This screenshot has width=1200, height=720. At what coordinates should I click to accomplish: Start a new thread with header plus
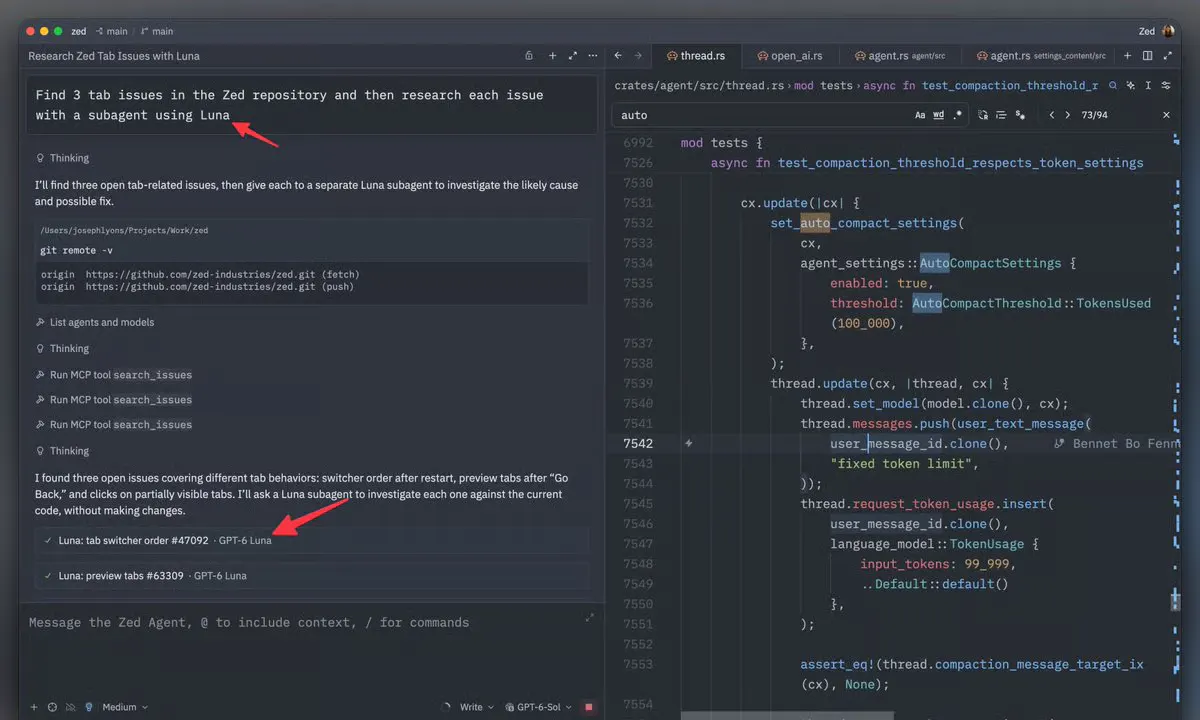tap(552, 56)
